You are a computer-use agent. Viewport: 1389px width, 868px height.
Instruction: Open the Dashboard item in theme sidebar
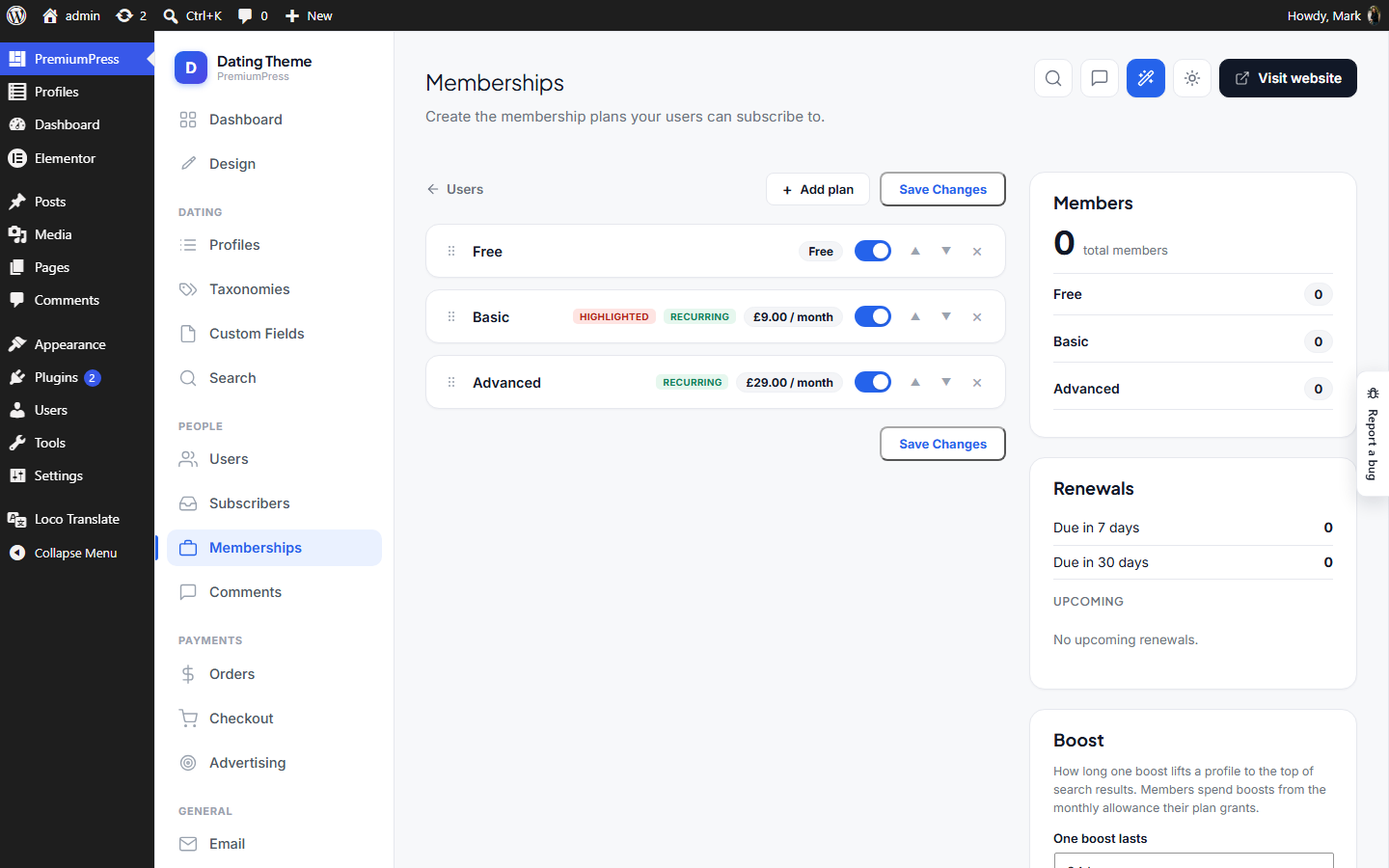click(x=274, y=120)
